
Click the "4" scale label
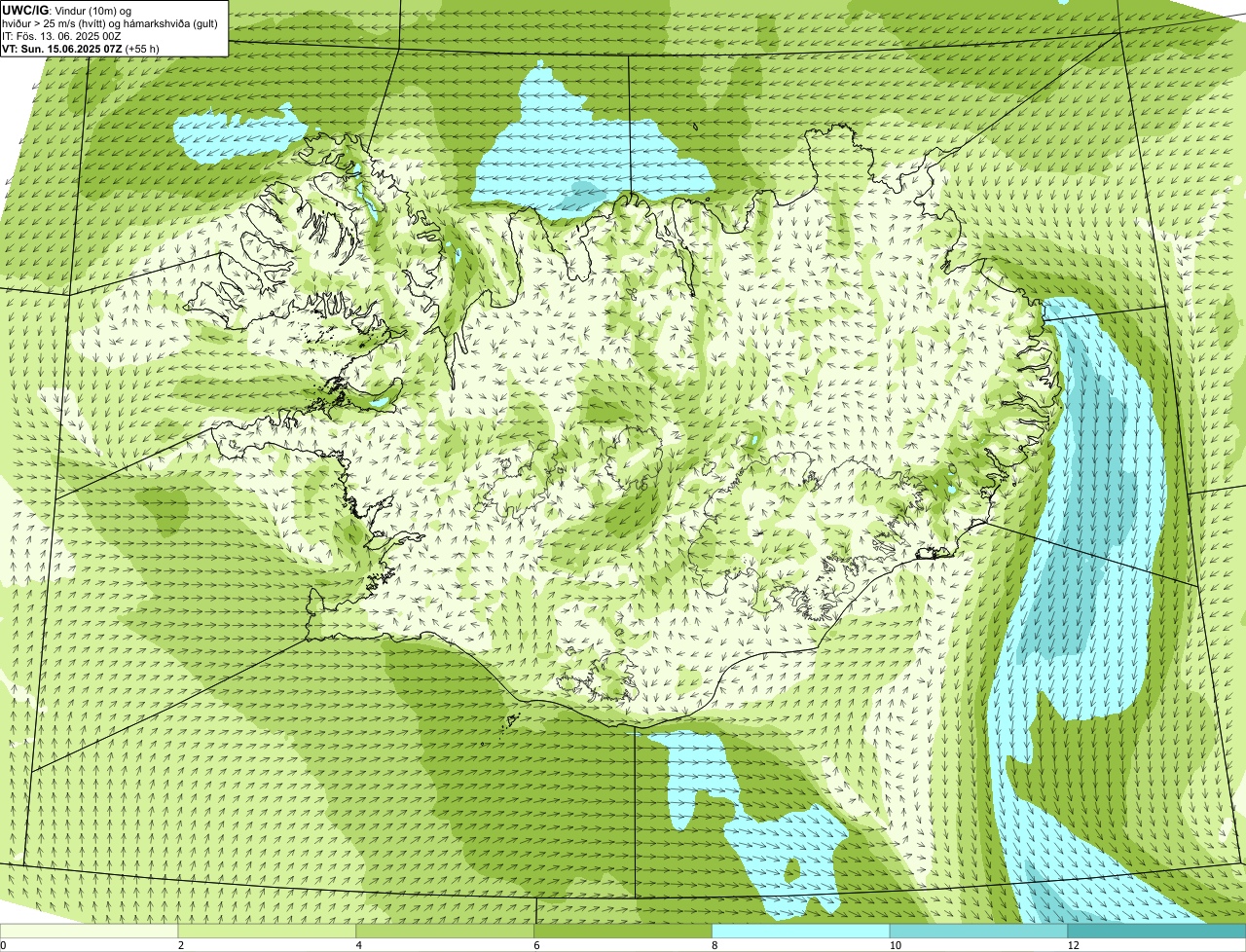click(x=359, y=945)
